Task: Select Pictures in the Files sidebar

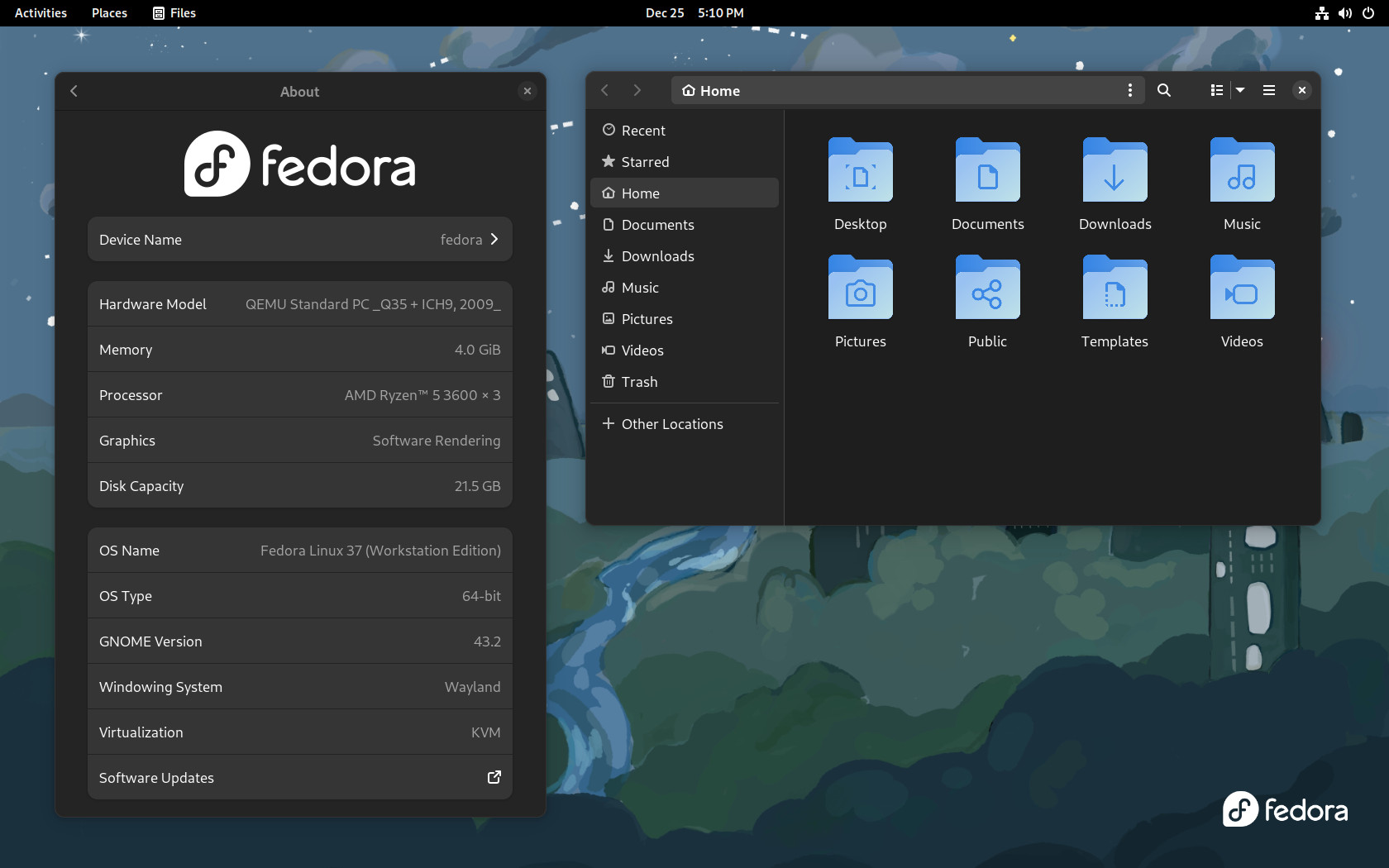Action: (x=685, y=319)
